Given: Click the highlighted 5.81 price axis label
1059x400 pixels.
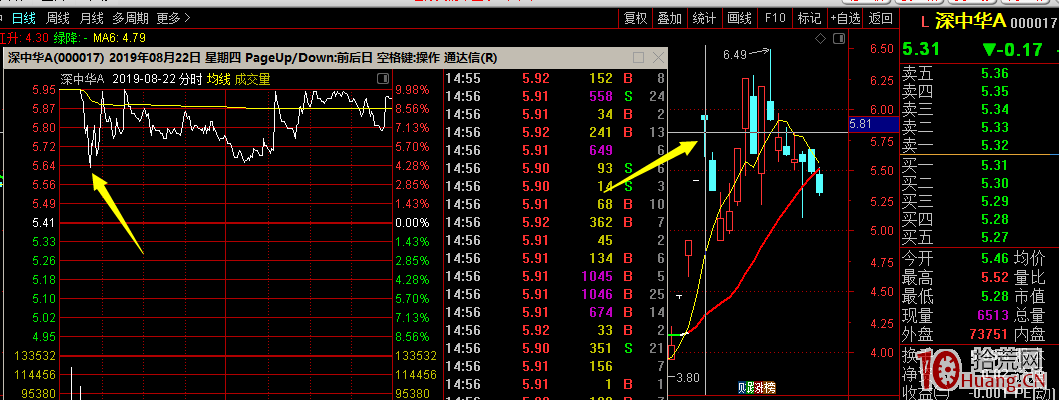Looking at the screenshot, I should pos(873,124).
